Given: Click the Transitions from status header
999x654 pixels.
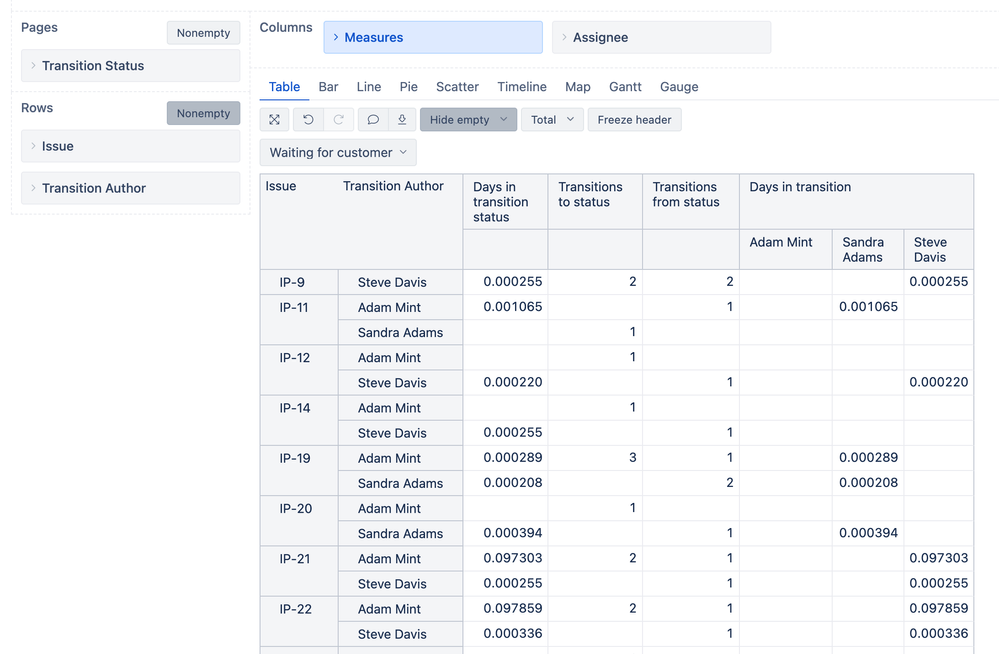Looking at the screenshot, I should point(691,202).
